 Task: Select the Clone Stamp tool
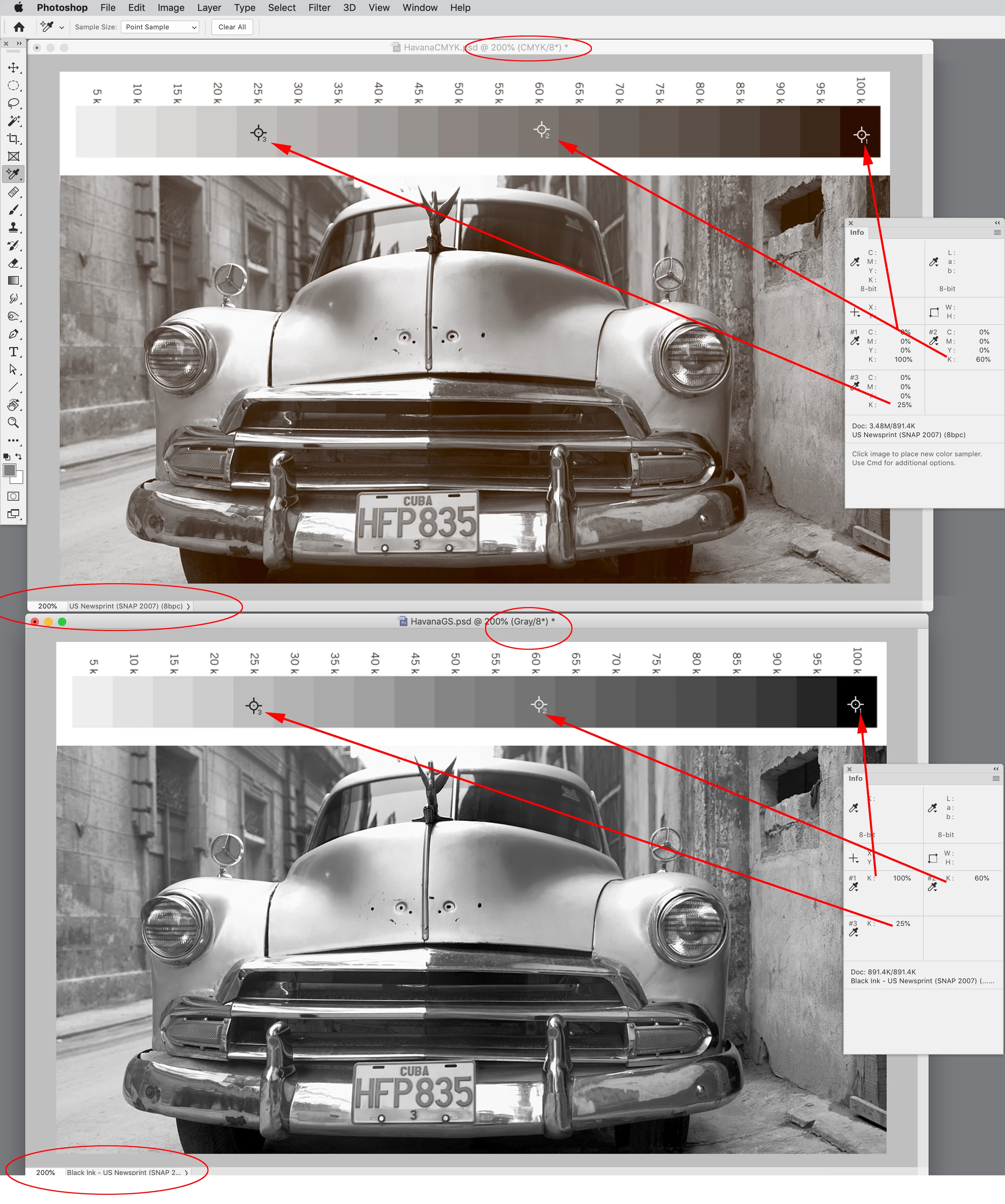coord(13,228)
